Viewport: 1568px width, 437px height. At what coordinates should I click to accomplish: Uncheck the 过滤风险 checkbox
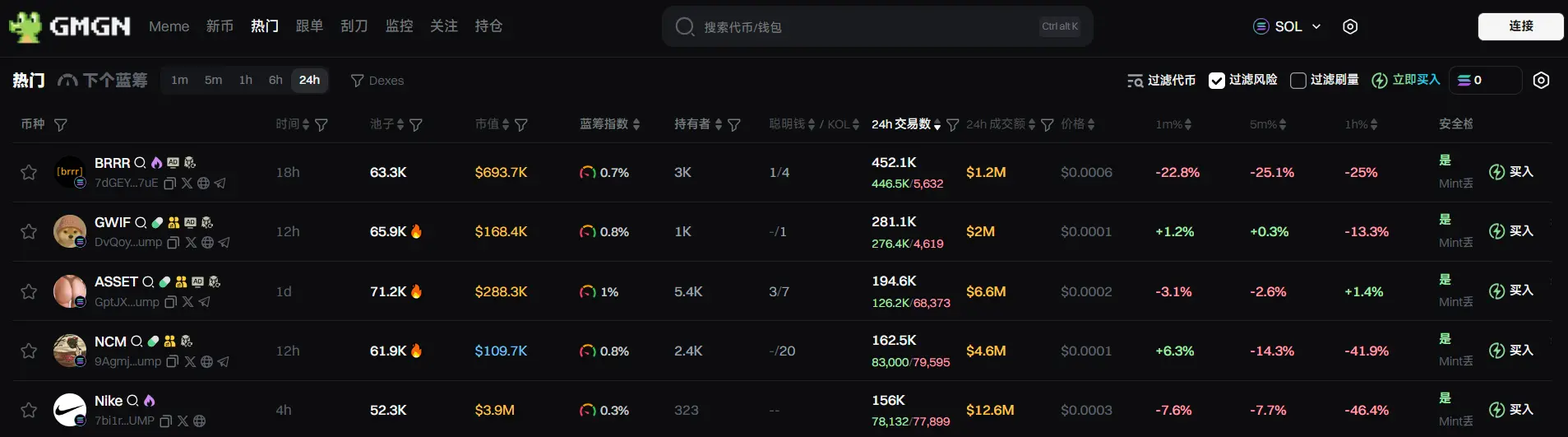pyautogui.click(x=1217, y=81)
